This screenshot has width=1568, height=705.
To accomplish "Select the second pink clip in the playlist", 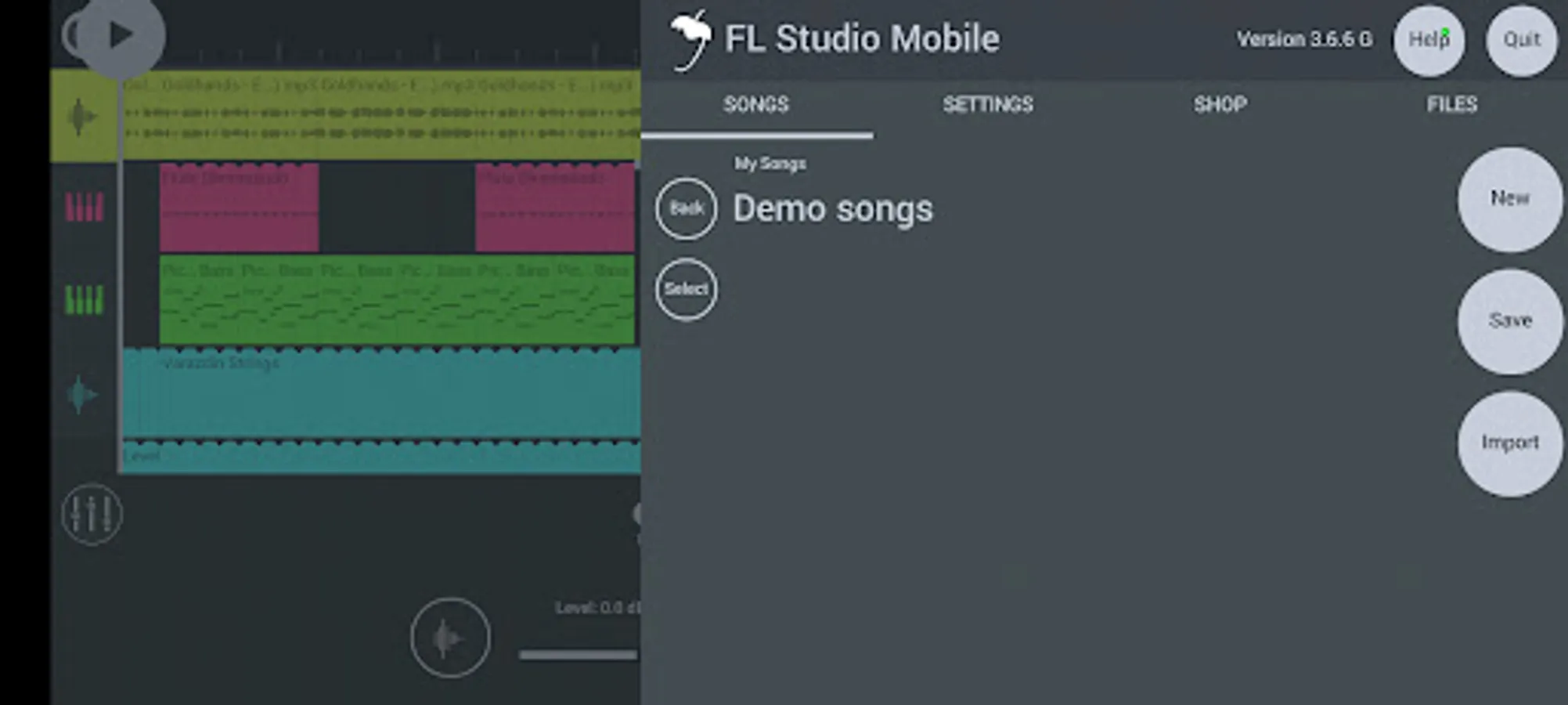I will [x=555, y=208].
